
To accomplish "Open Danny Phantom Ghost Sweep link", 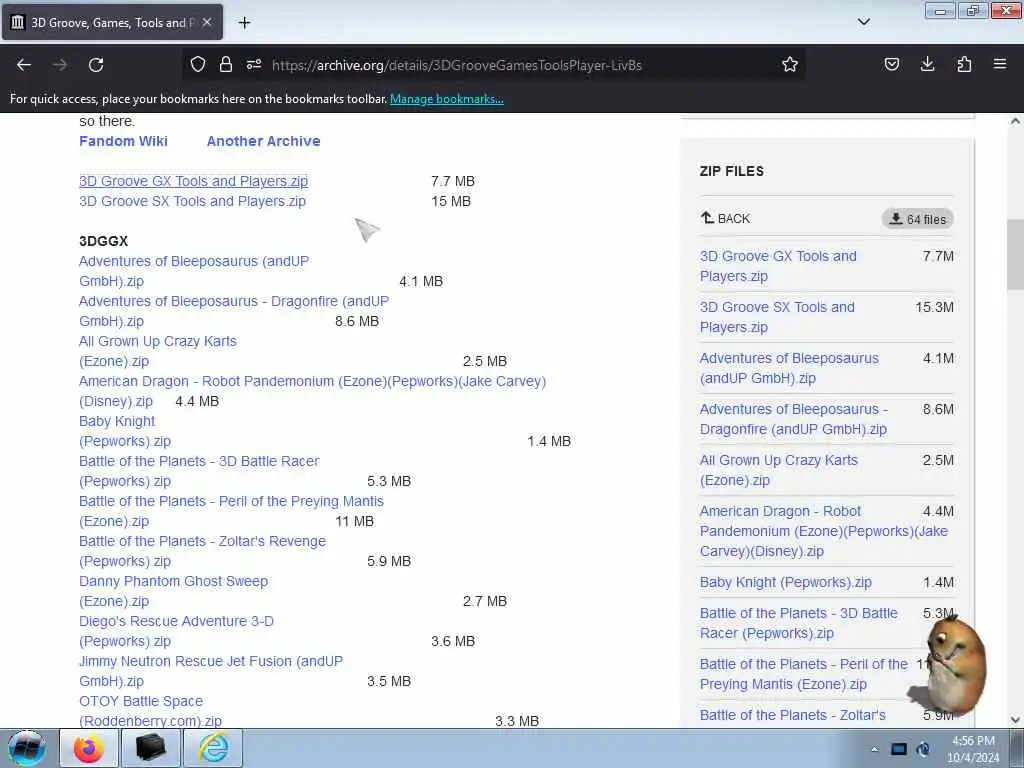I will pyautogui.click(x=173, y=591).
